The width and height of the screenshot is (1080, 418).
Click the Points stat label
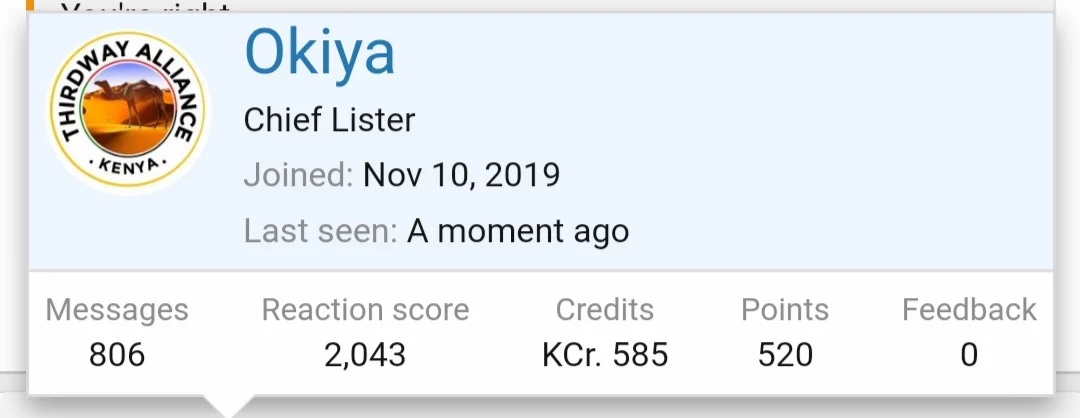pyautogui.click(x=785, y=310)
